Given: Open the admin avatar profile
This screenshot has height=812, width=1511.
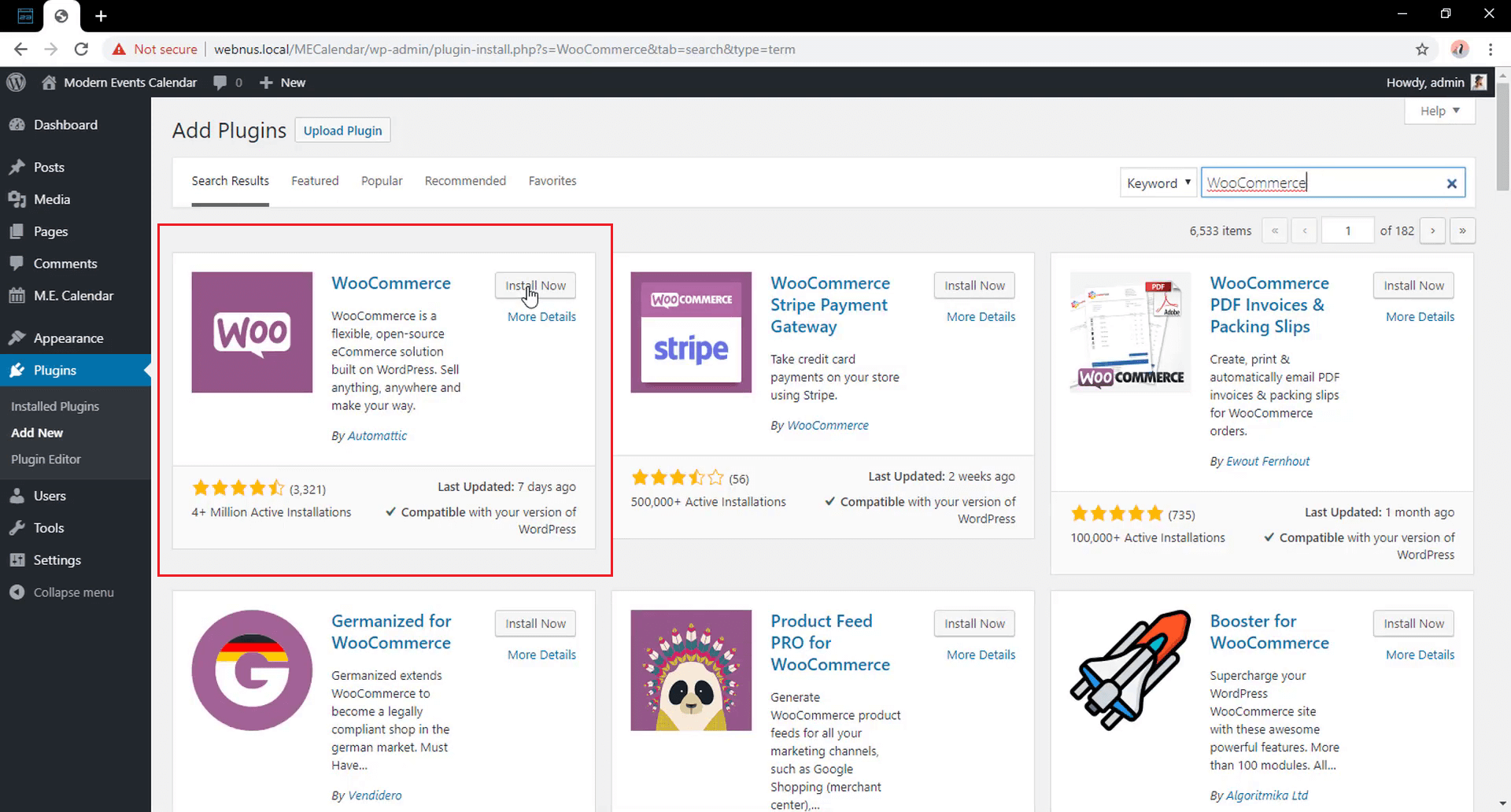Looking at the screenshot, I should 1479,82.
